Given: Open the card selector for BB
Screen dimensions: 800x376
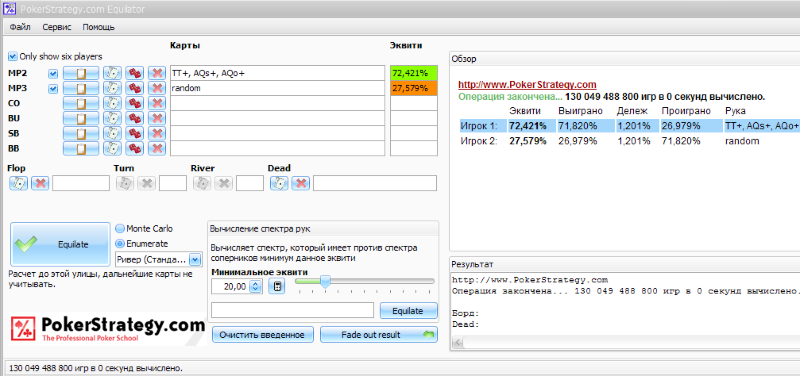Looking at the screenshot, I should tap(112, 148).
